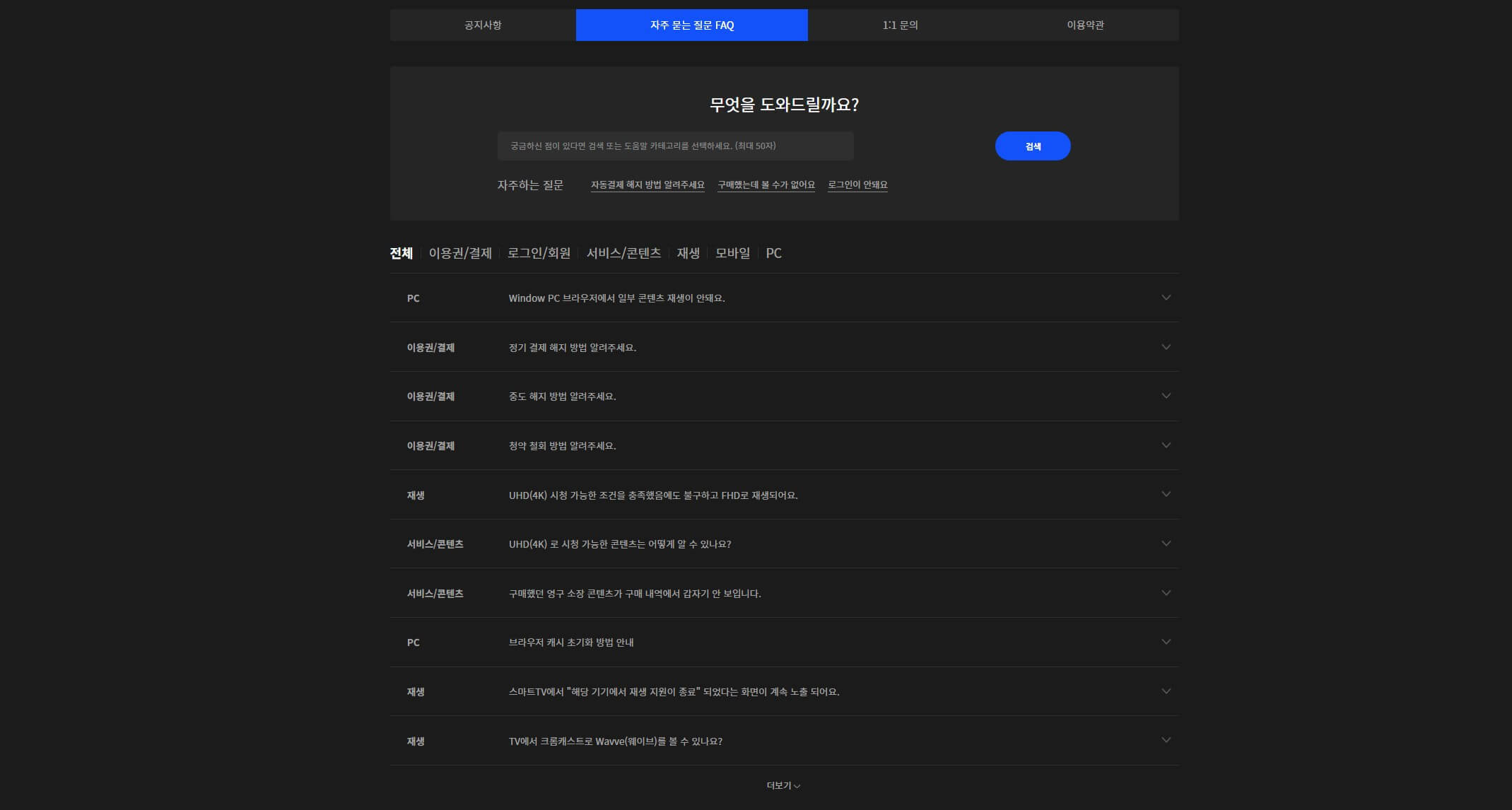The width and height of the screenshot is (1512, 810).
Task: Expand the 크롬캐스트 Wavve FAQ answer
Action: [783, 741]
